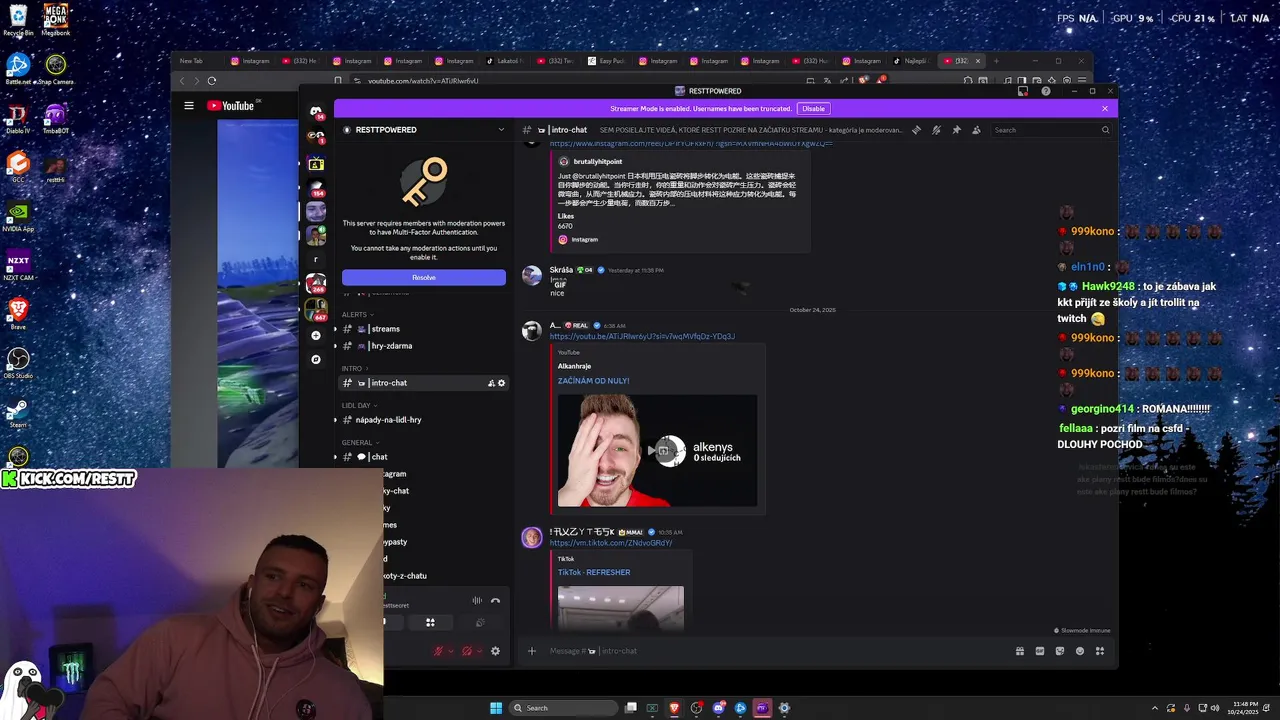Open Discover servers compass icon
Image resolution: width=1280 pixels, height=720 pixels.
(x=316, y=359)
